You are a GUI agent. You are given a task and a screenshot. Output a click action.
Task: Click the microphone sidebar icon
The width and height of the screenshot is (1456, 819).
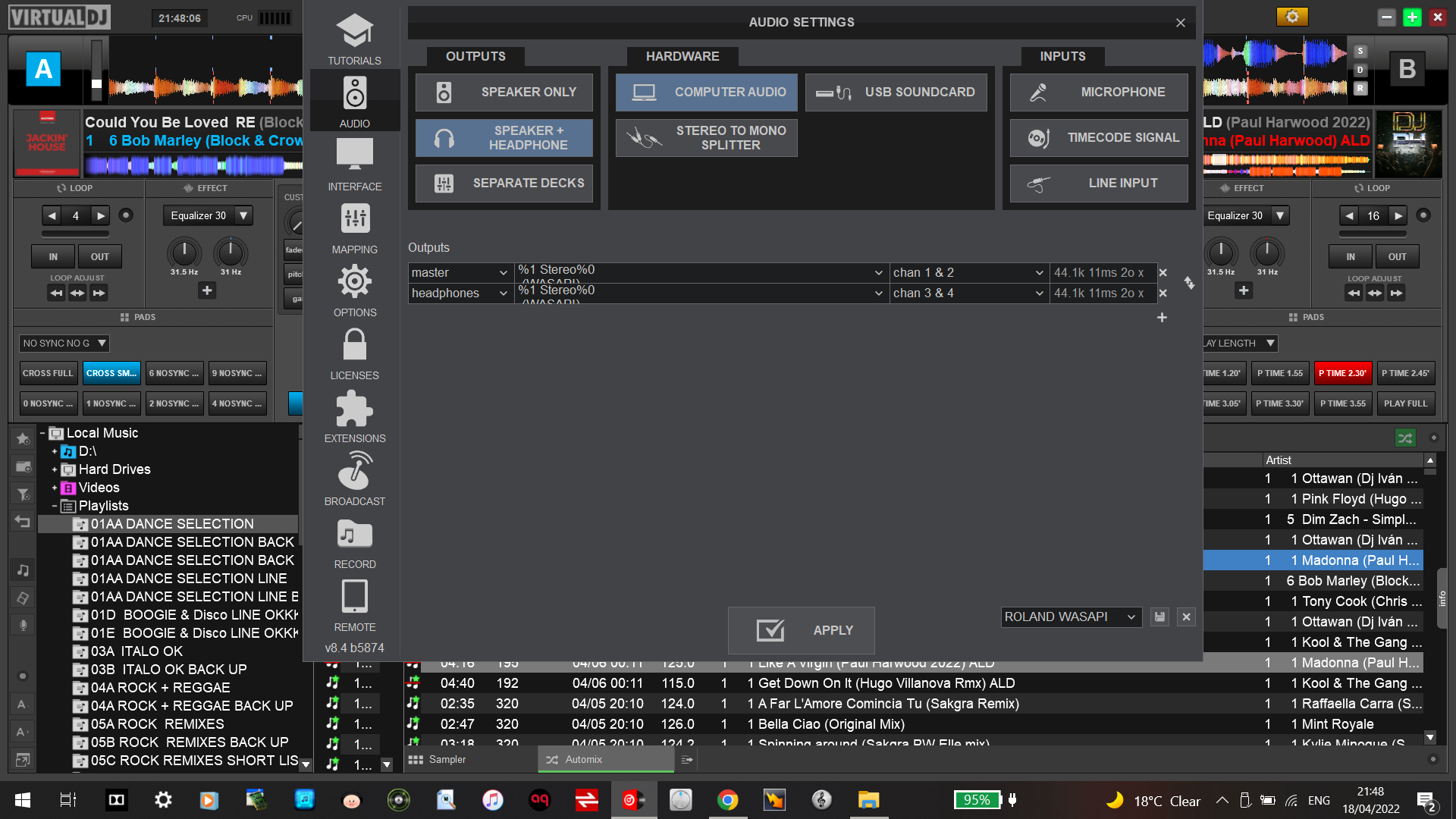(23, 625)
